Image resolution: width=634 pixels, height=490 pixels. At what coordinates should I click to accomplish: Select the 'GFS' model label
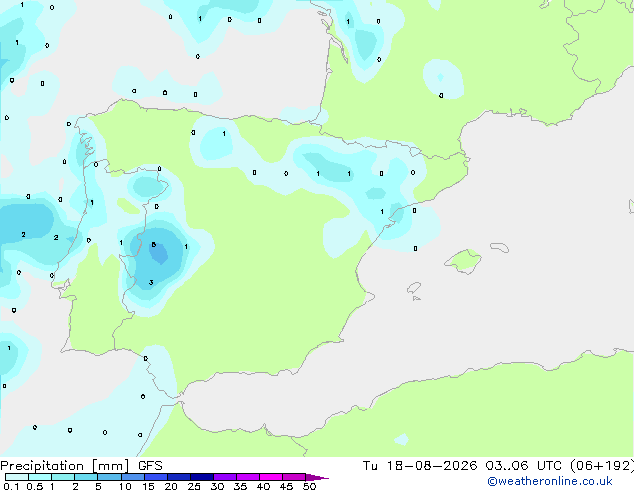tap(150, 466)
